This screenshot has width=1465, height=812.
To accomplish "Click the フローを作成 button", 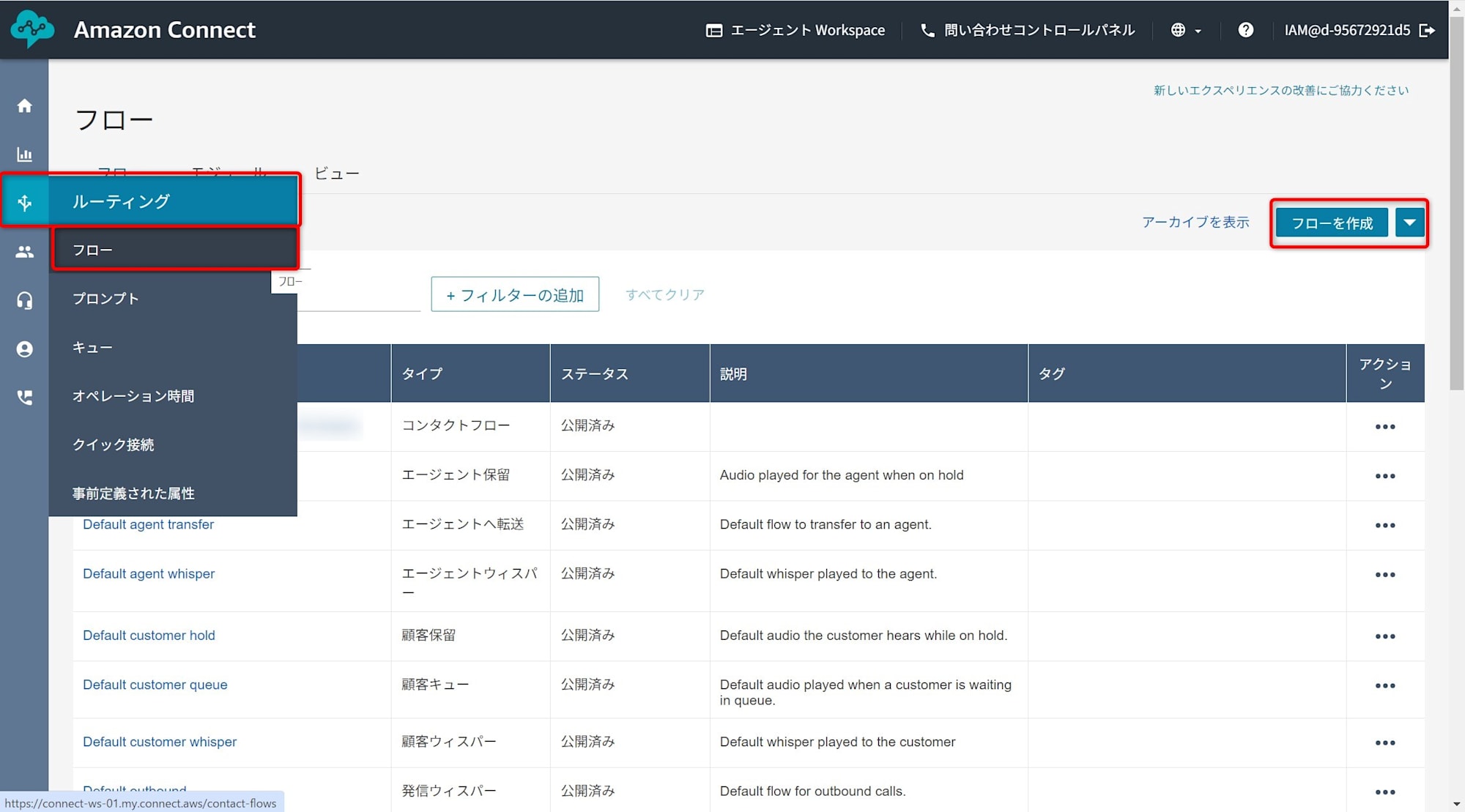I will (1331, 223).
